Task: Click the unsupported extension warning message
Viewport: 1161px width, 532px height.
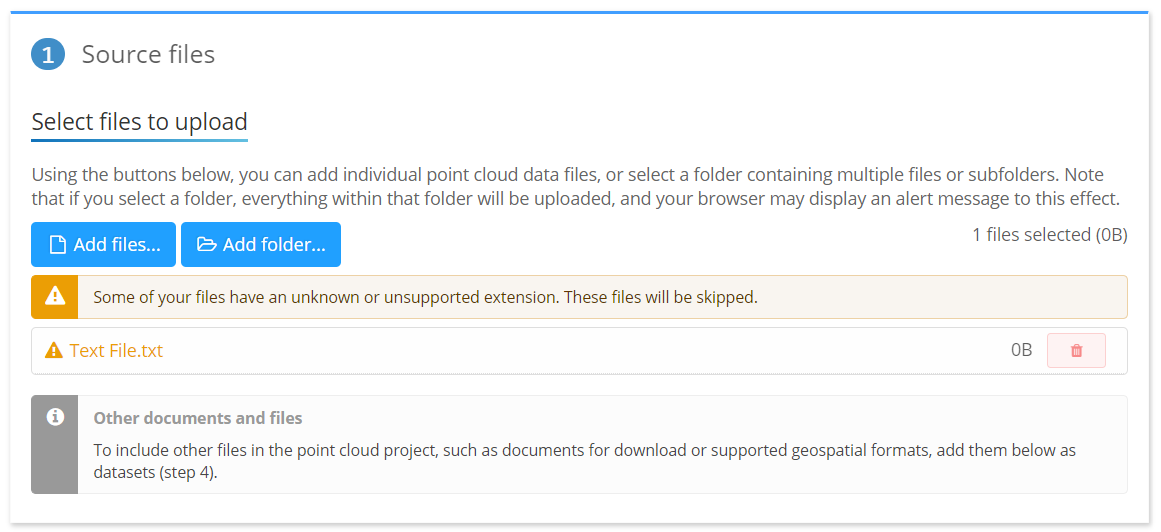Action: click(x=425, y=297)
